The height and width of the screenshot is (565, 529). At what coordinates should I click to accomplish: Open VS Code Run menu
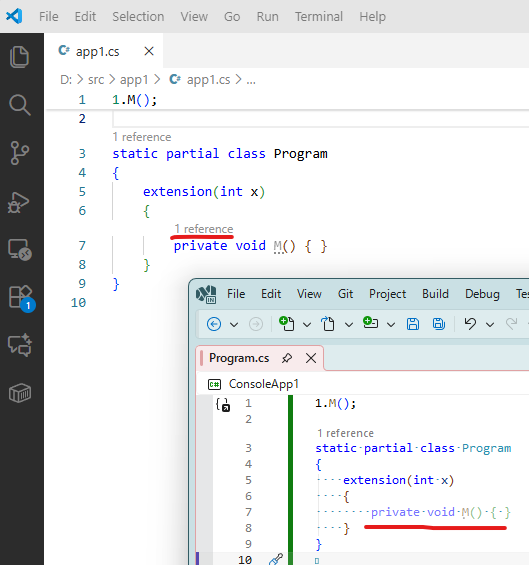pyautogui.click(x=267, y=17)
